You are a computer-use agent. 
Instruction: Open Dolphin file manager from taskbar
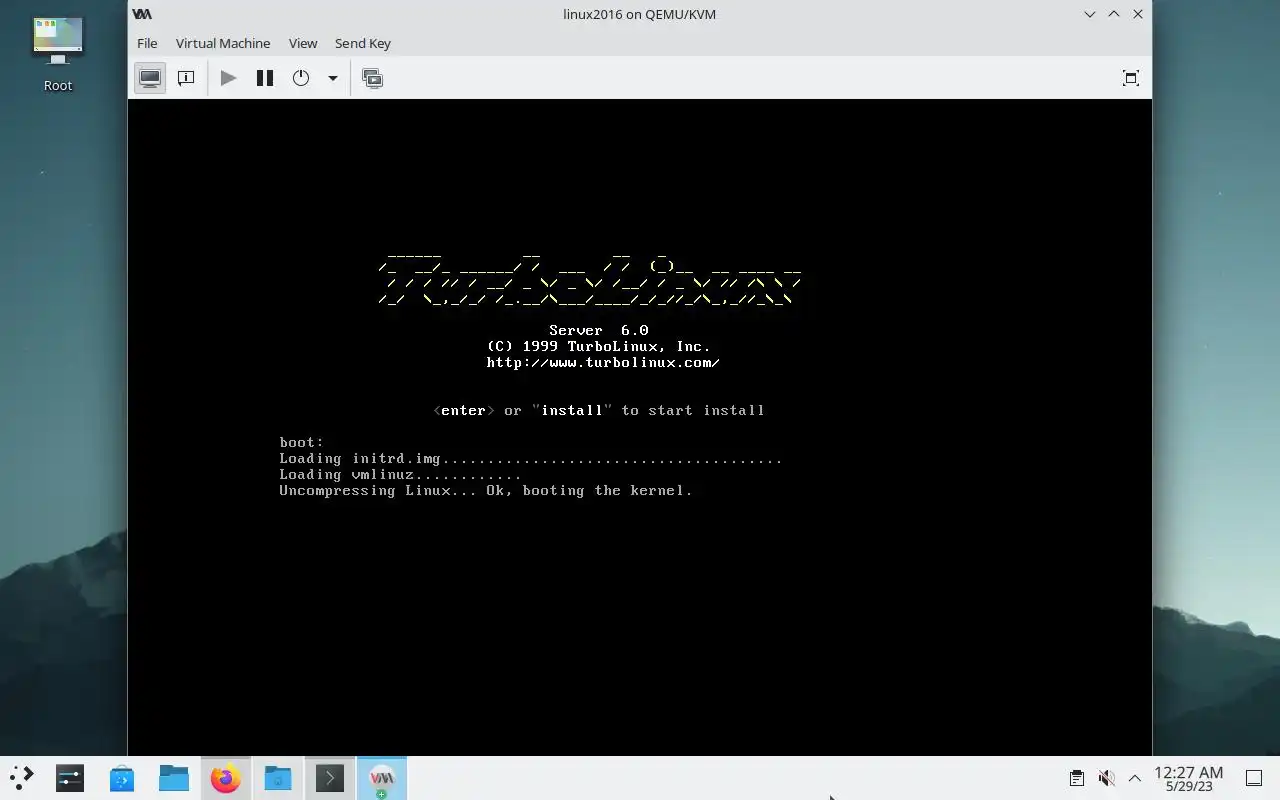[174, 778]
